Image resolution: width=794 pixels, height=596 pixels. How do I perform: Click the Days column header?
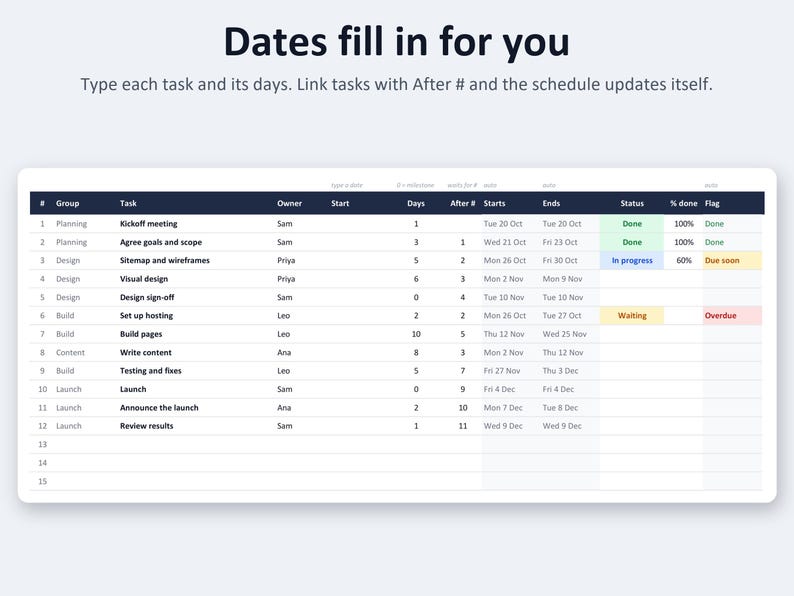coord(416,203)
